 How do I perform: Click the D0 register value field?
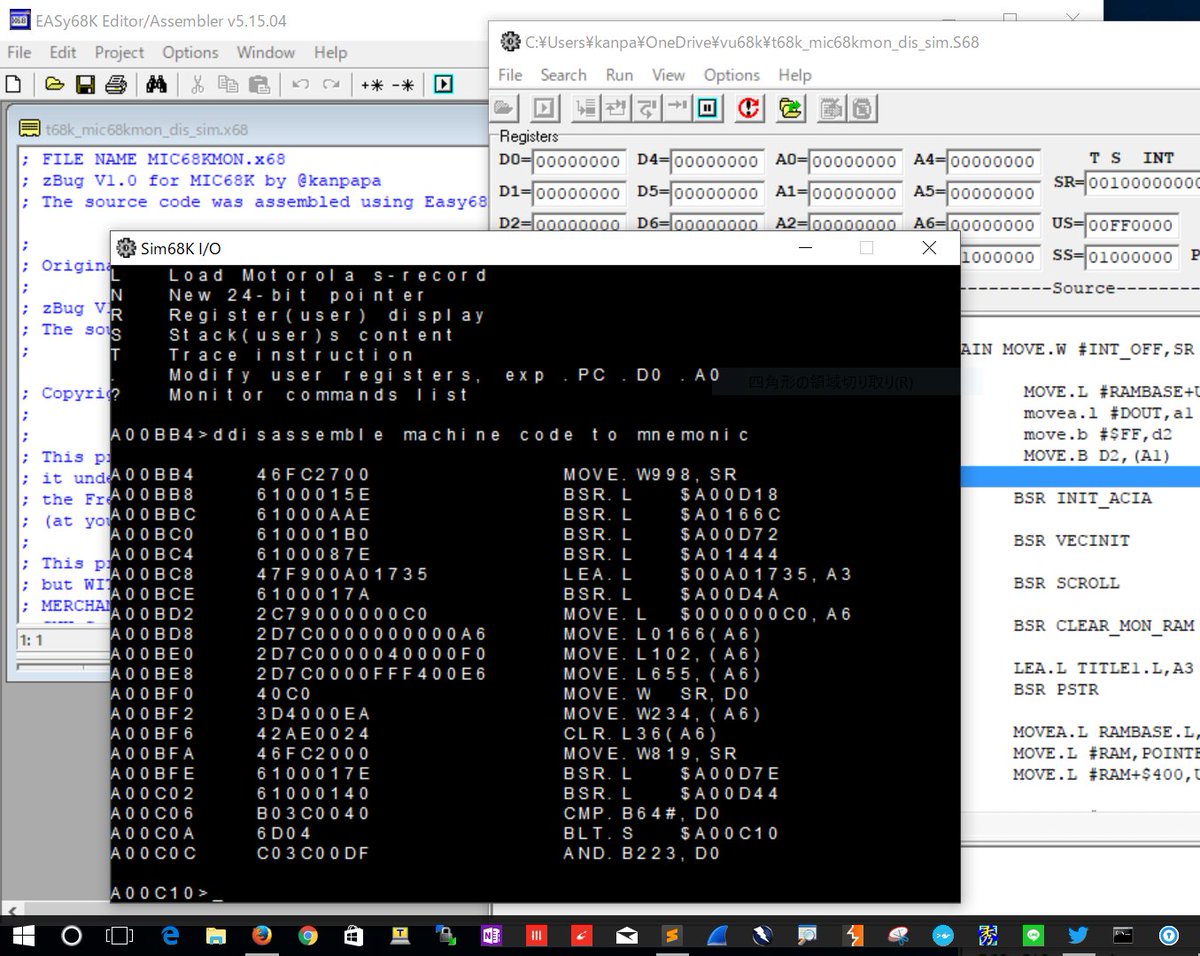tap(579, 161)
